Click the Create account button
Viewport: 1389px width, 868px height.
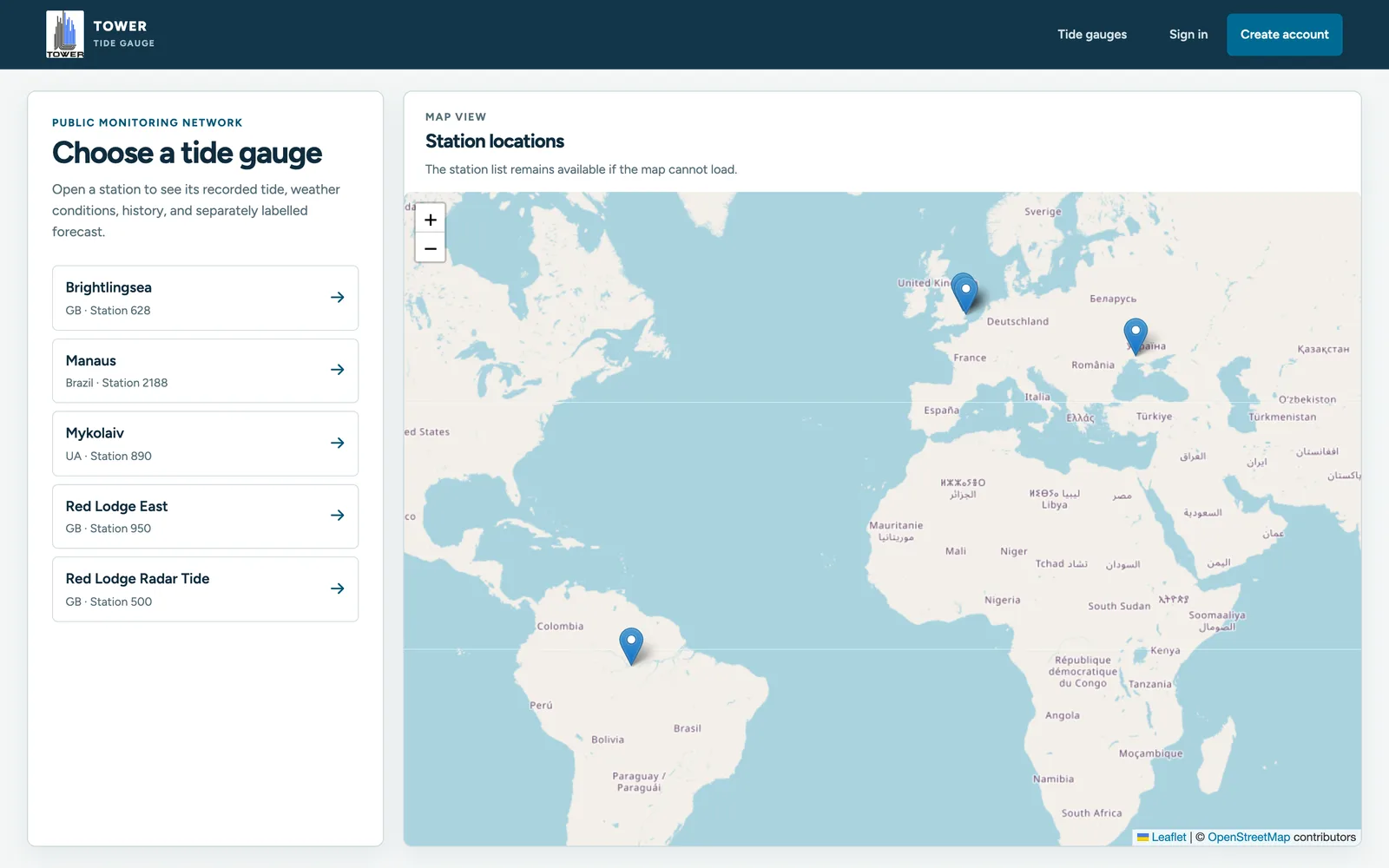point(1285,35)
